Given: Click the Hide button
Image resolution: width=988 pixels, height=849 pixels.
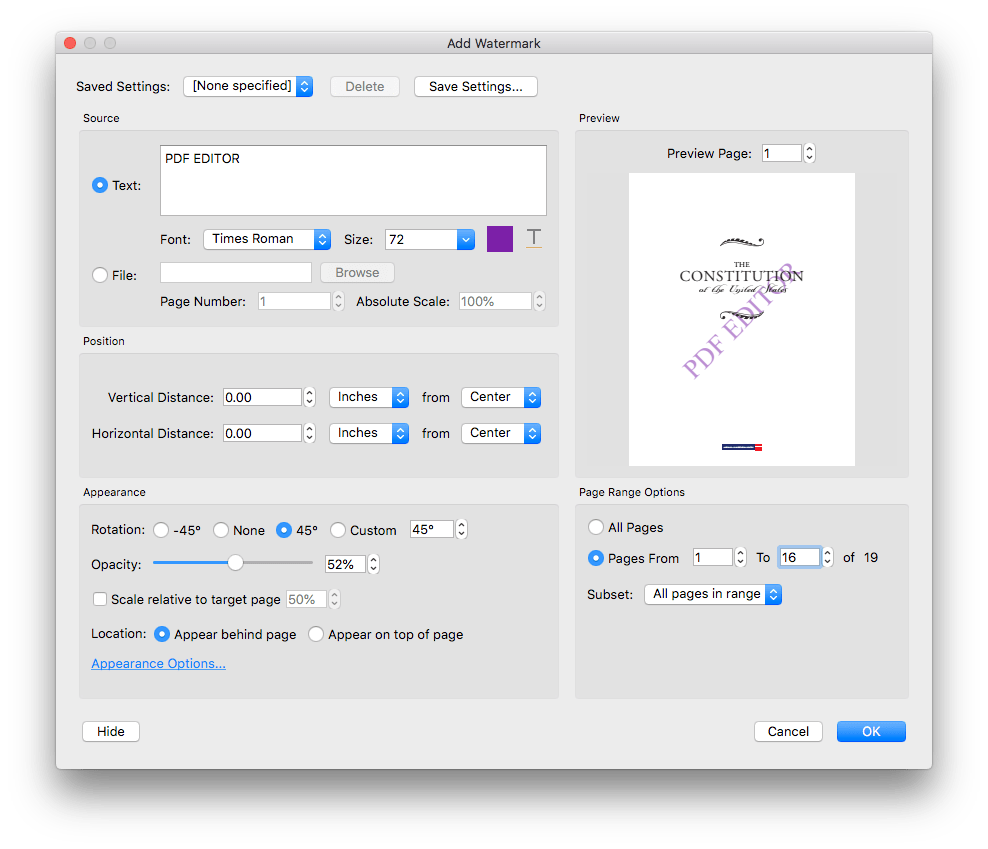Looking at the screenshot, I should 111,731.
